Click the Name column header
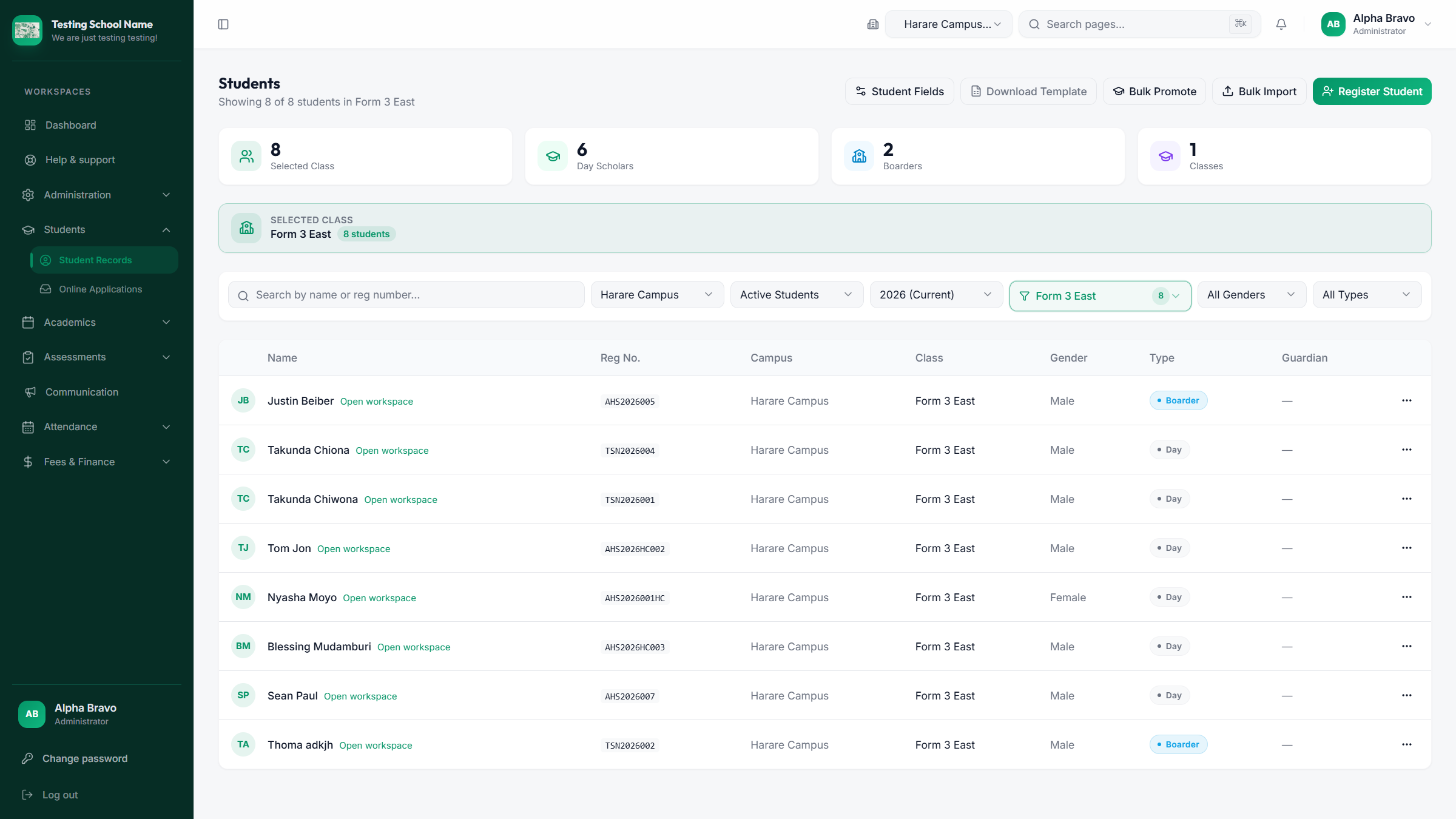1456x819 pixels. coord(282,358)
